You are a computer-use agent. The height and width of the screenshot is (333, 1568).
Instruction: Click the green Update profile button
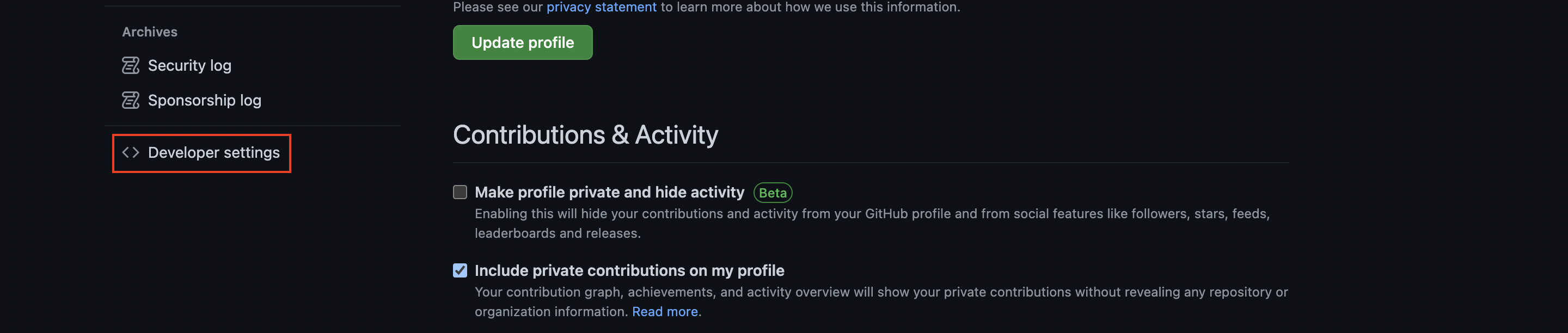pyautogui.click(x=522, y=42)
